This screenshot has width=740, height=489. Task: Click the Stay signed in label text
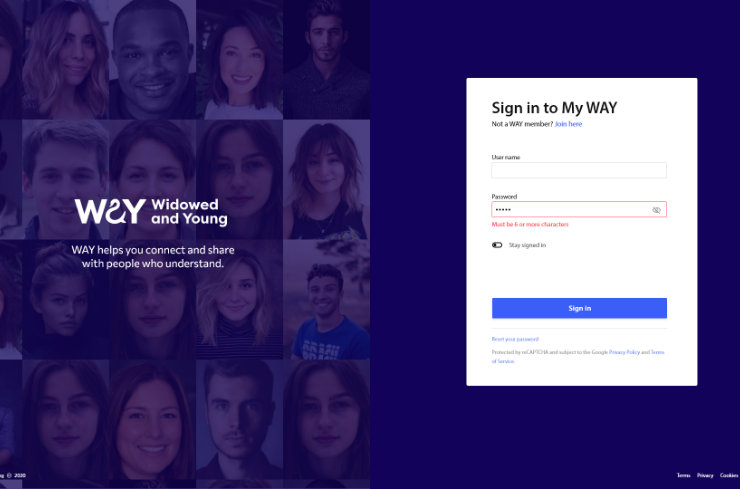coord(527,245)
